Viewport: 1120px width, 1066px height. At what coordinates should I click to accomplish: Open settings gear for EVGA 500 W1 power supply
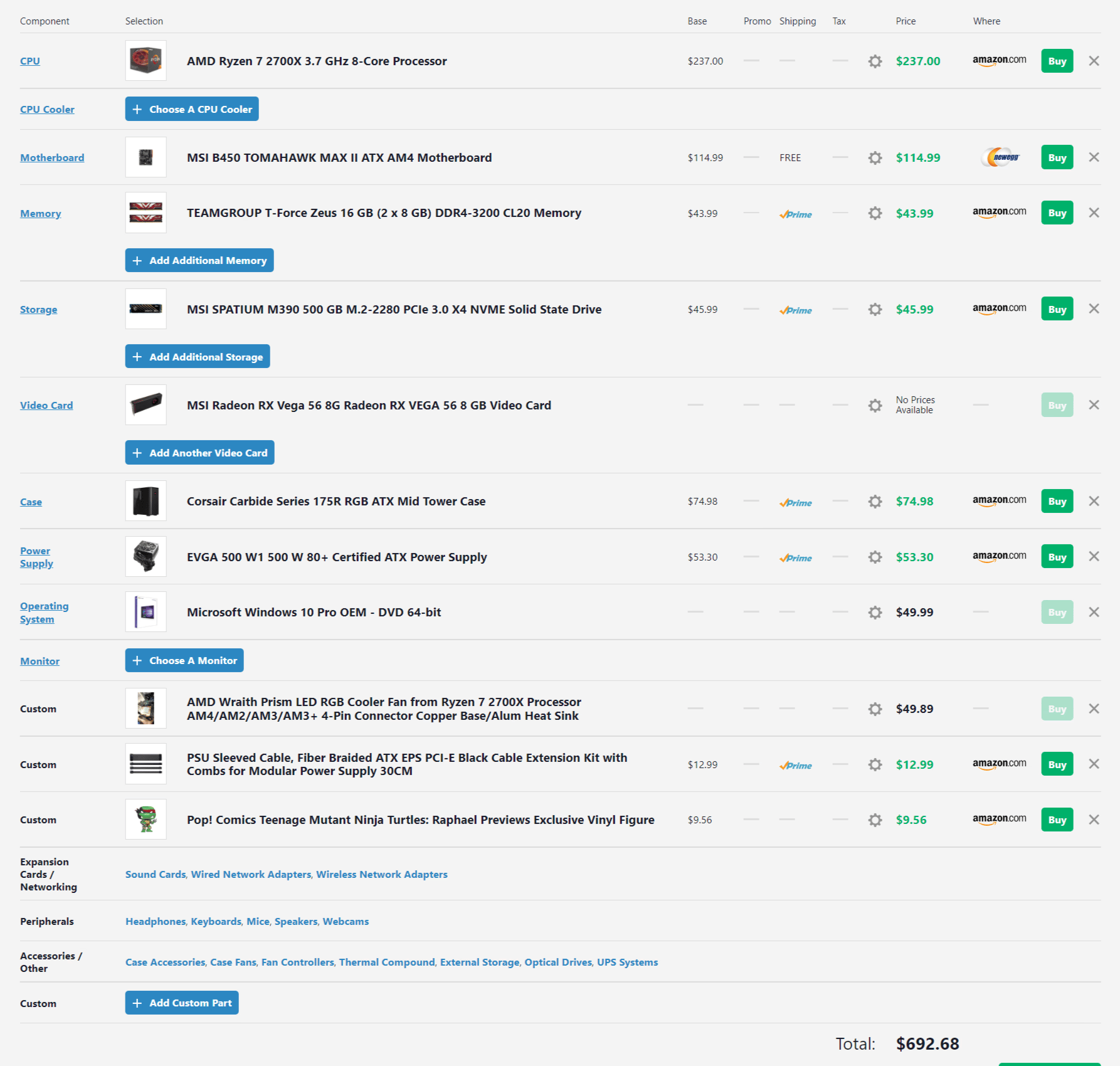click(x=875, y=557)
